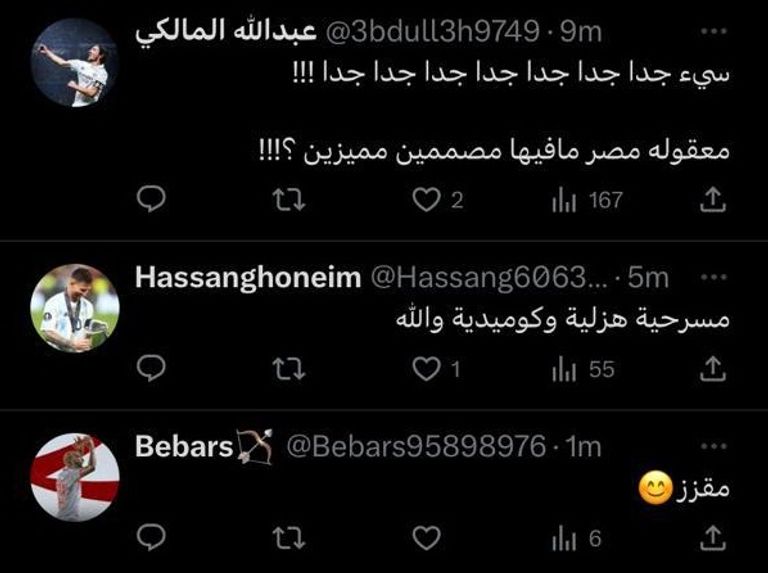This screenshot has height=573, width=768.
Task: Retweet the @3bdull3h9749 tweet
Action: [289, 200]
